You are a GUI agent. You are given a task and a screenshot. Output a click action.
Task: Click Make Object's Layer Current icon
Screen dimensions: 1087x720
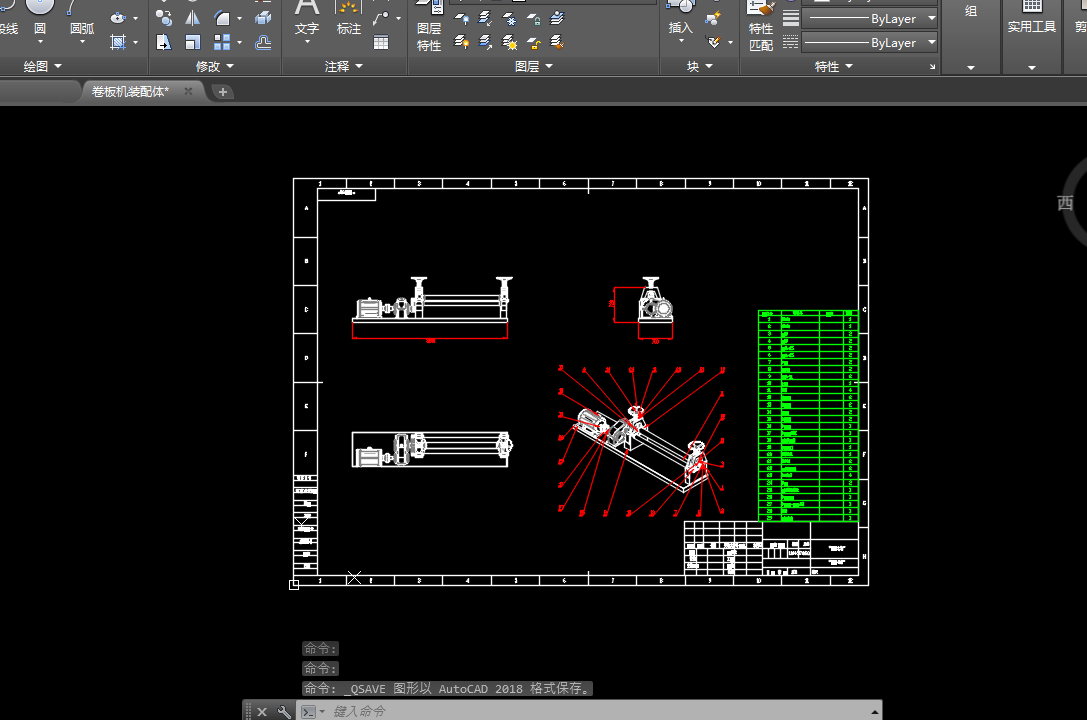557,19
